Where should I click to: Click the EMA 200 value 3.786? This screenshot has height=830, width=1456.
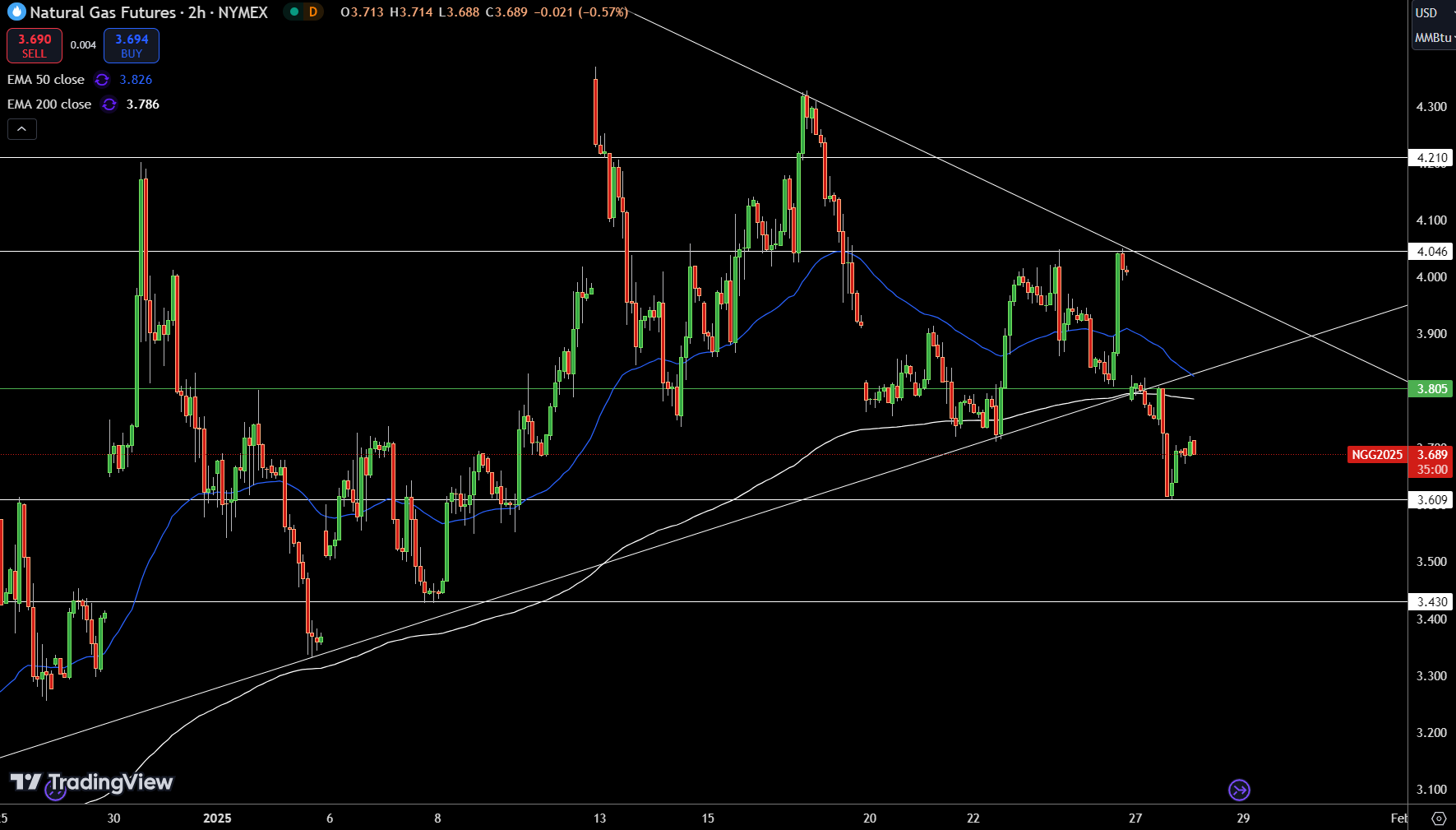click(x=143, y=104)
